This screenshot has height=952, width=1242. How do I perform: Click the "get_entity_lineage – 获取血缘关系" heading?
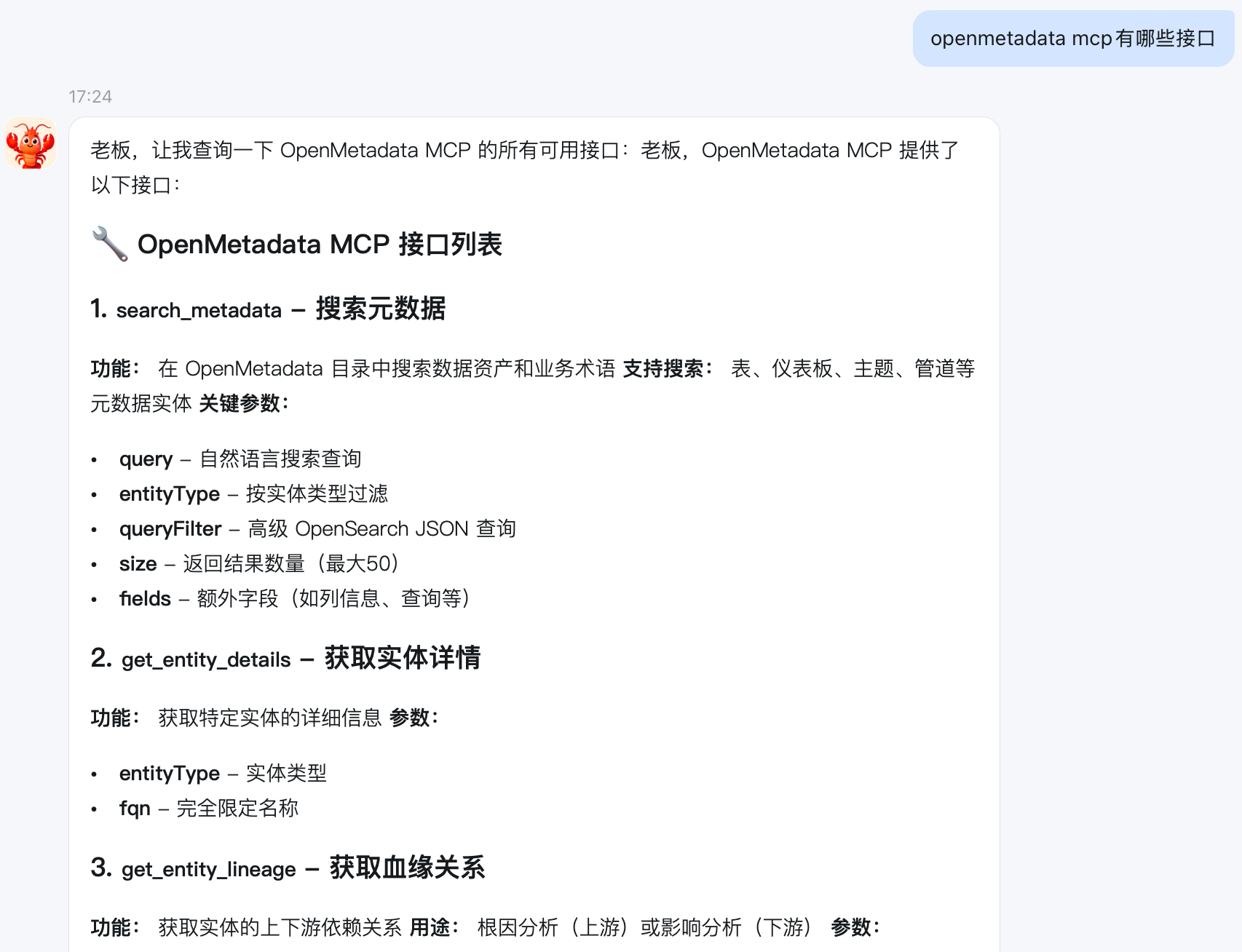click(288, 868)
